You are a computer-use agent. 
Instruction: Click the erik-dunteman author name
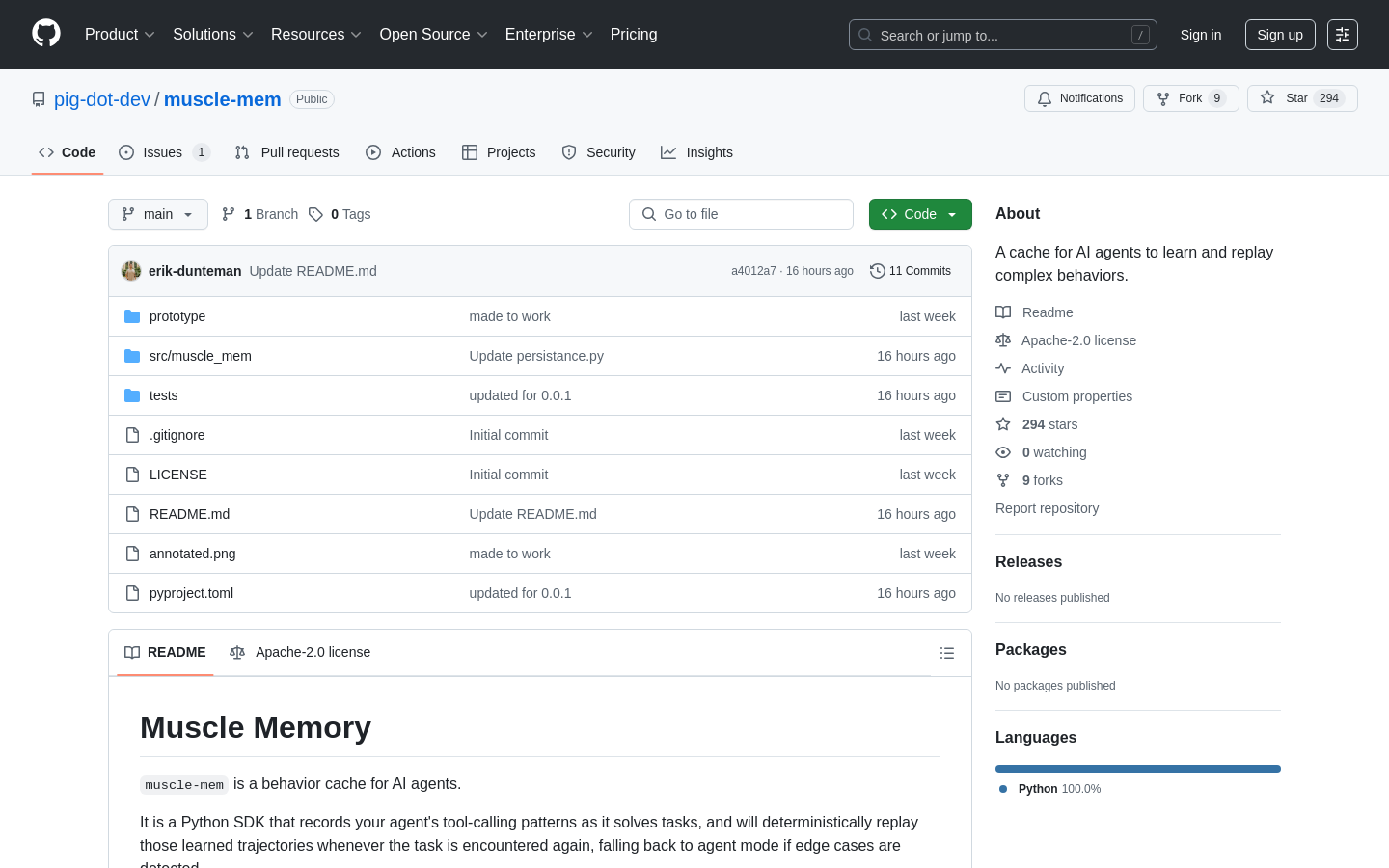[x=195, y=271]
